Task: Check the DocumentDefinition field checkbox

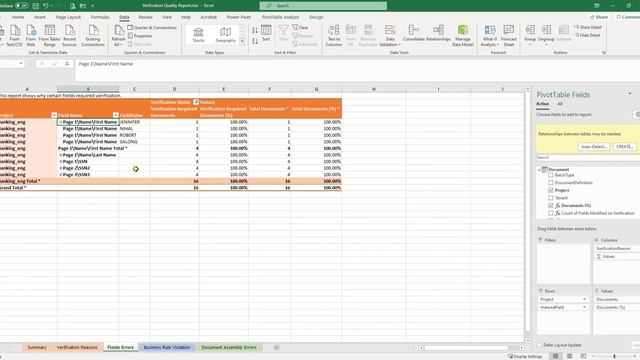Action: [551, 182]
